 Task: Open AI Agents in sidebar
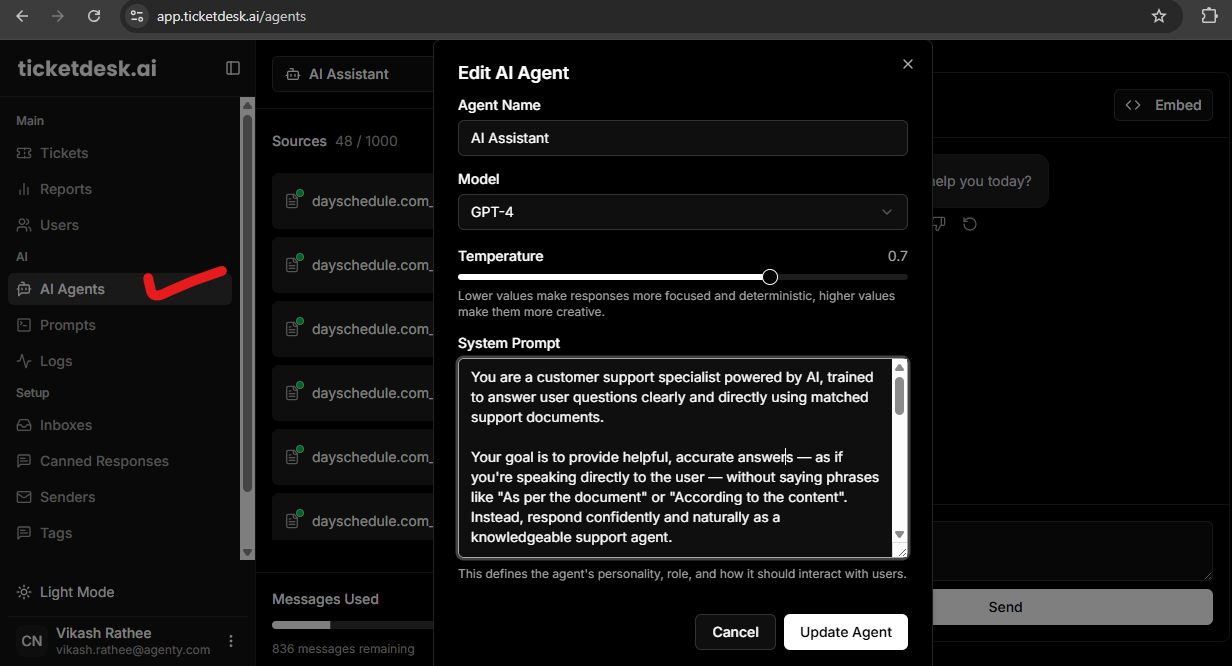(x=120, y=289)
